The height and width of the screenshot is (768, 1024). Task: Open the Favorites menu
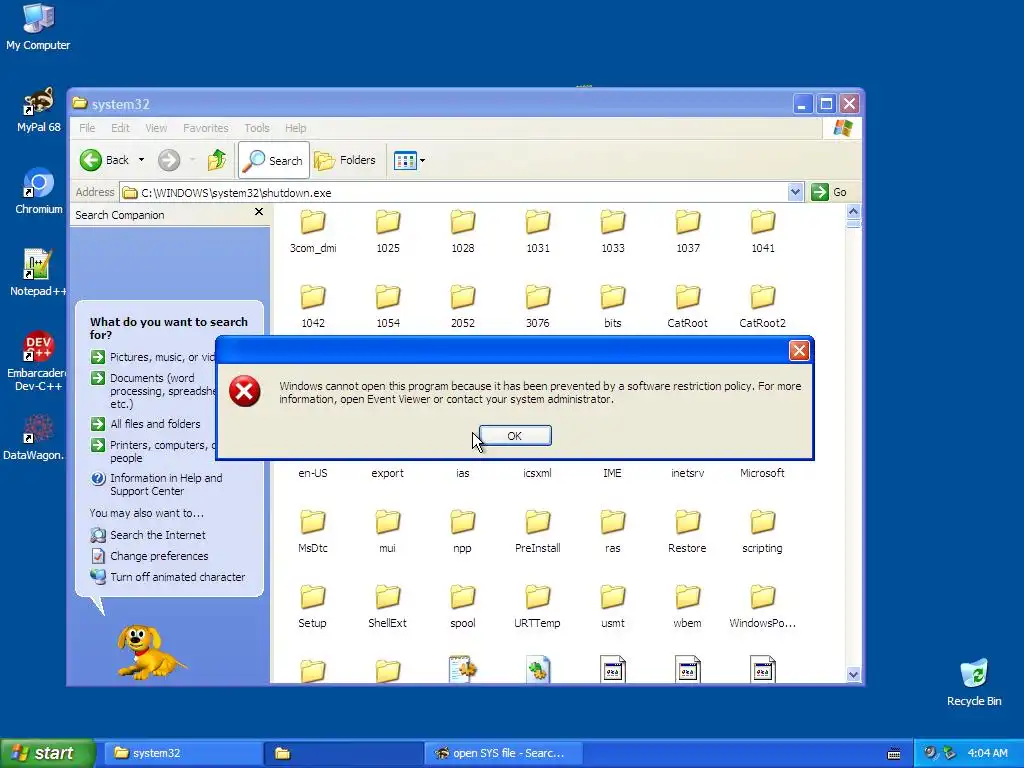tap(206, 128)
